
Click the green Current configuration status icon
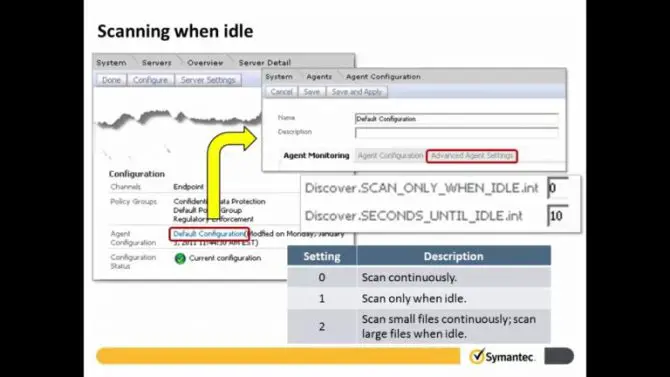tap(180, 258)
